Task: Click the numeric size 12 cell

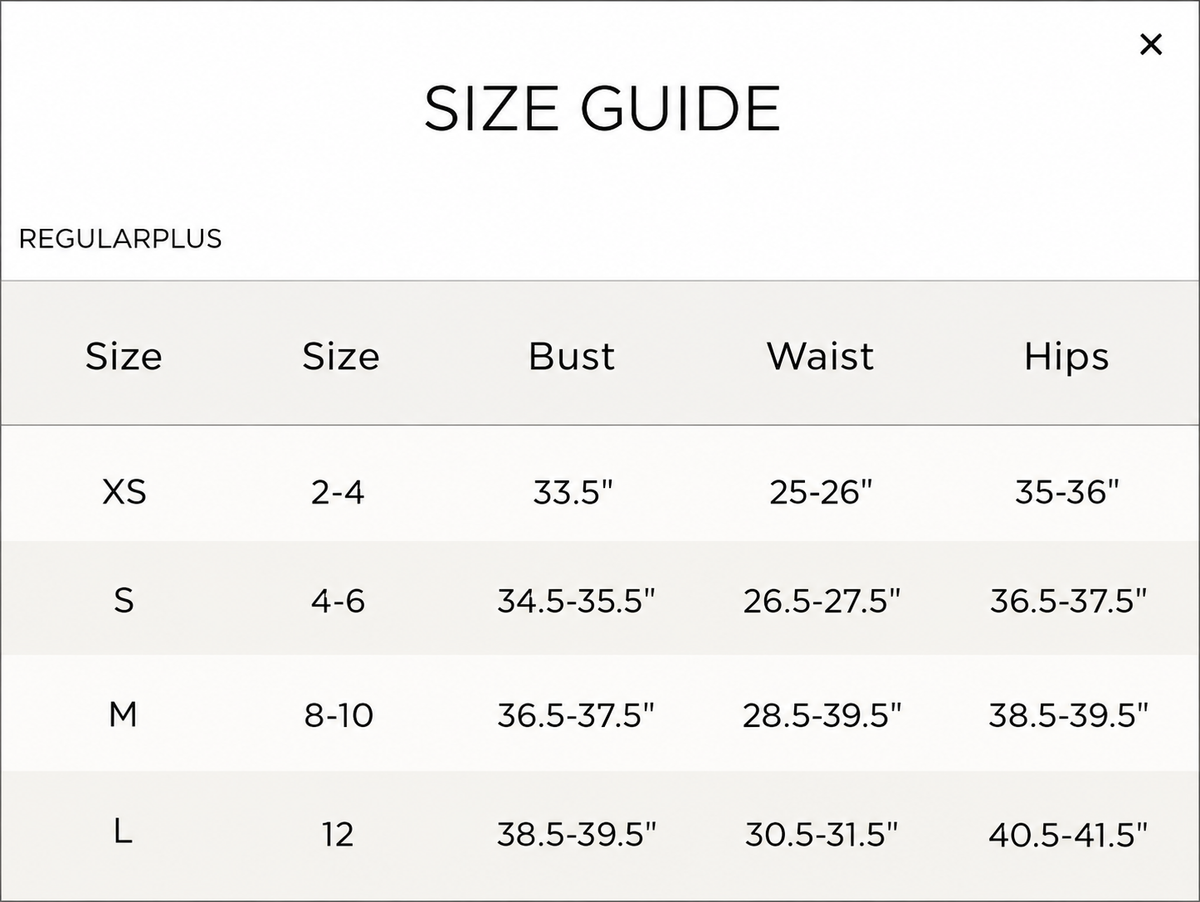Action: (x=338, y=834)
